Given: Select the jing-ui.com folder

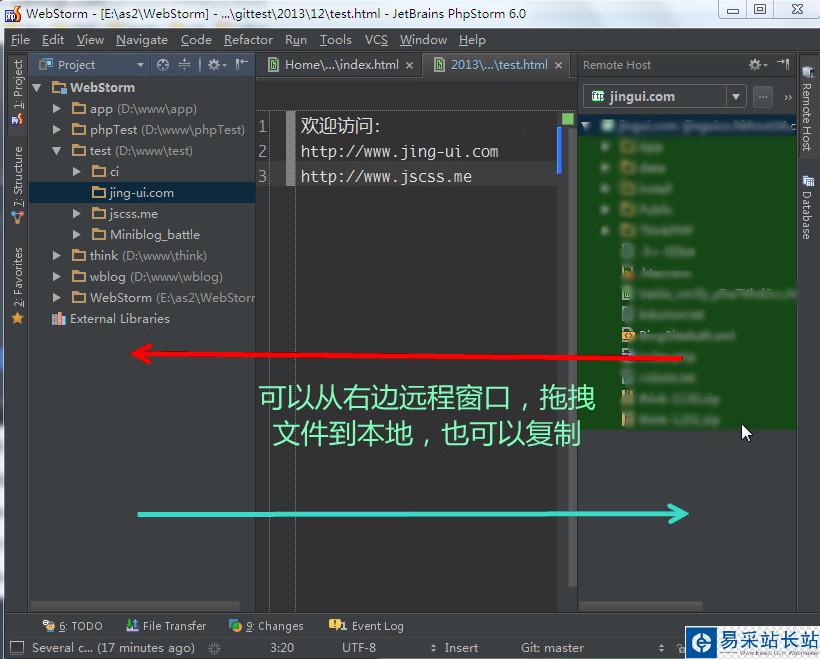Looking at the screenshot, I should point(142,192).
